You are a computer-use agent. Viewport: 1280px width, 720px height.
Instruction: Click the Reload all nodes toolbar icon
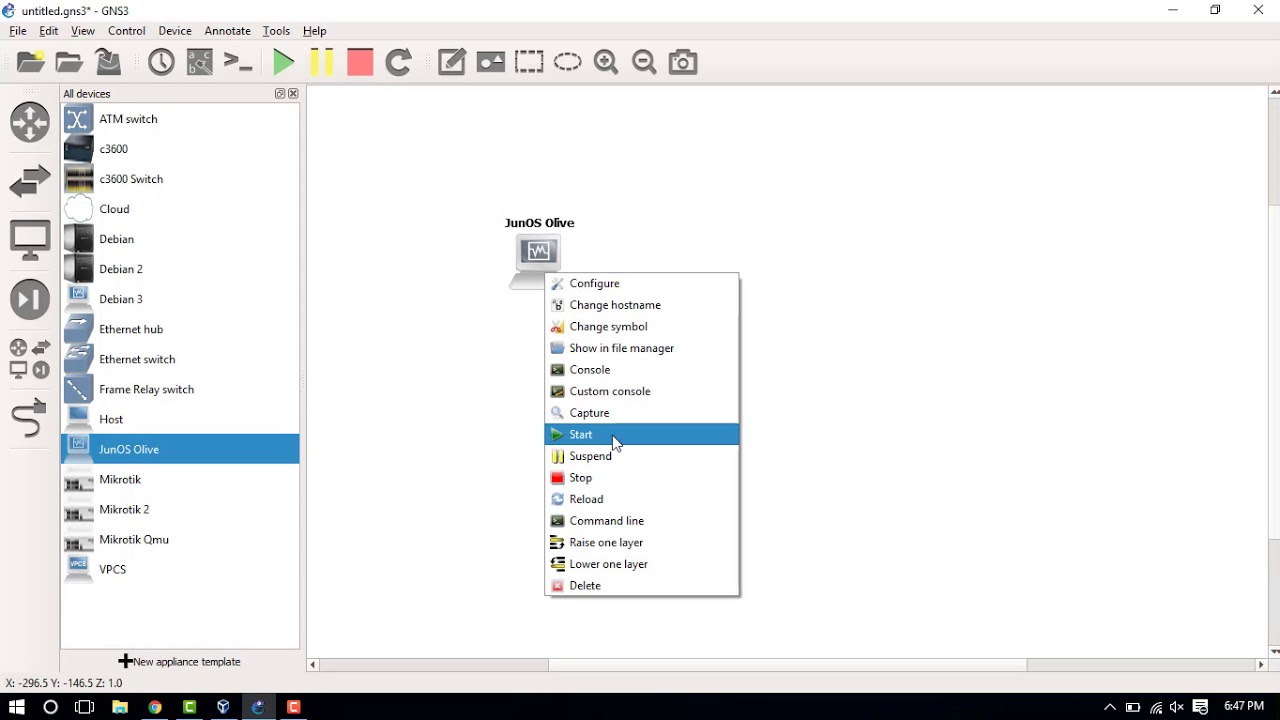pyautogui.click(x=399, y=62)
